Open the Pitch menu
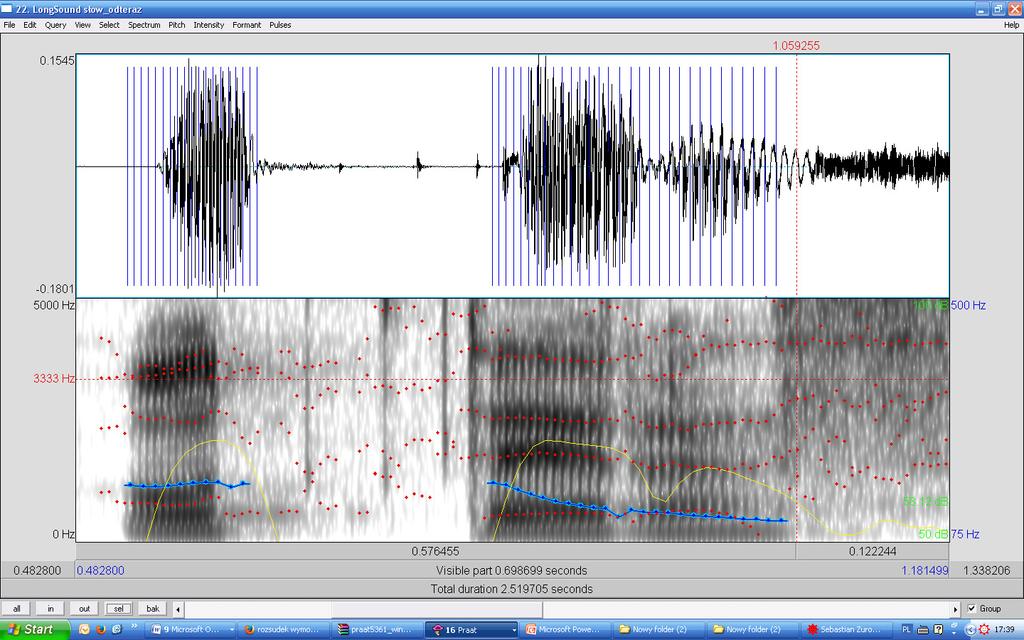The image size is (1024, 640). point(176,25)
